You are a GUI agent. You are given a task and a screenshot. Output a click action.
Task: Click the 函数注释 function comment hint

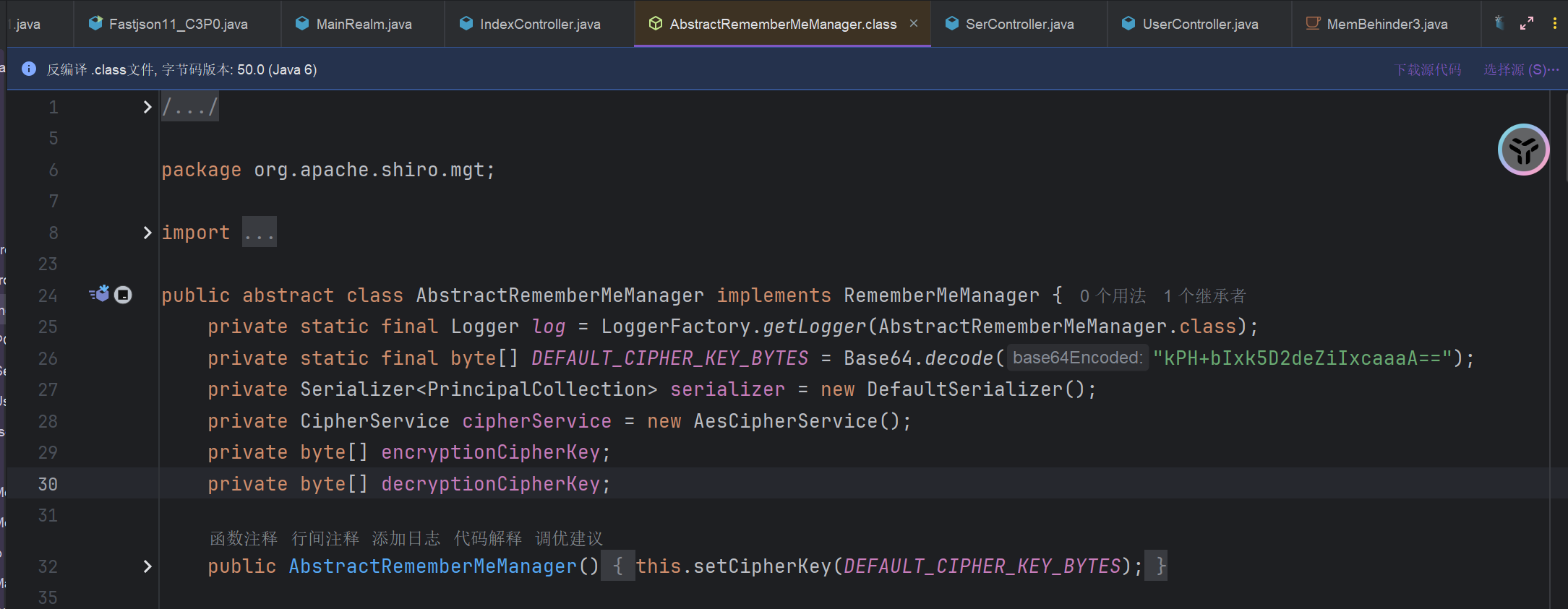point(244,539)
